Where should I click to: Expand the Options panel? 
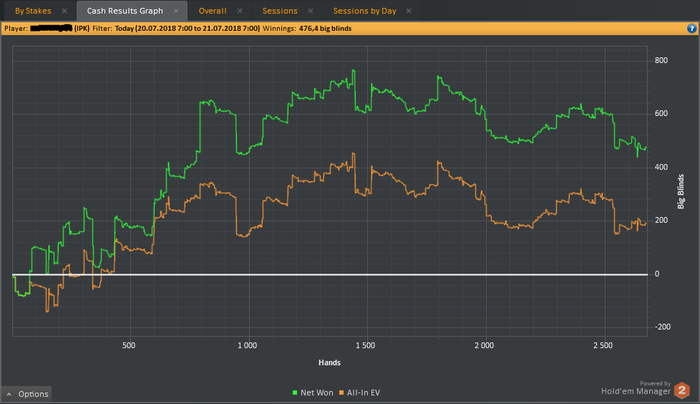click(x=27, y=394)
